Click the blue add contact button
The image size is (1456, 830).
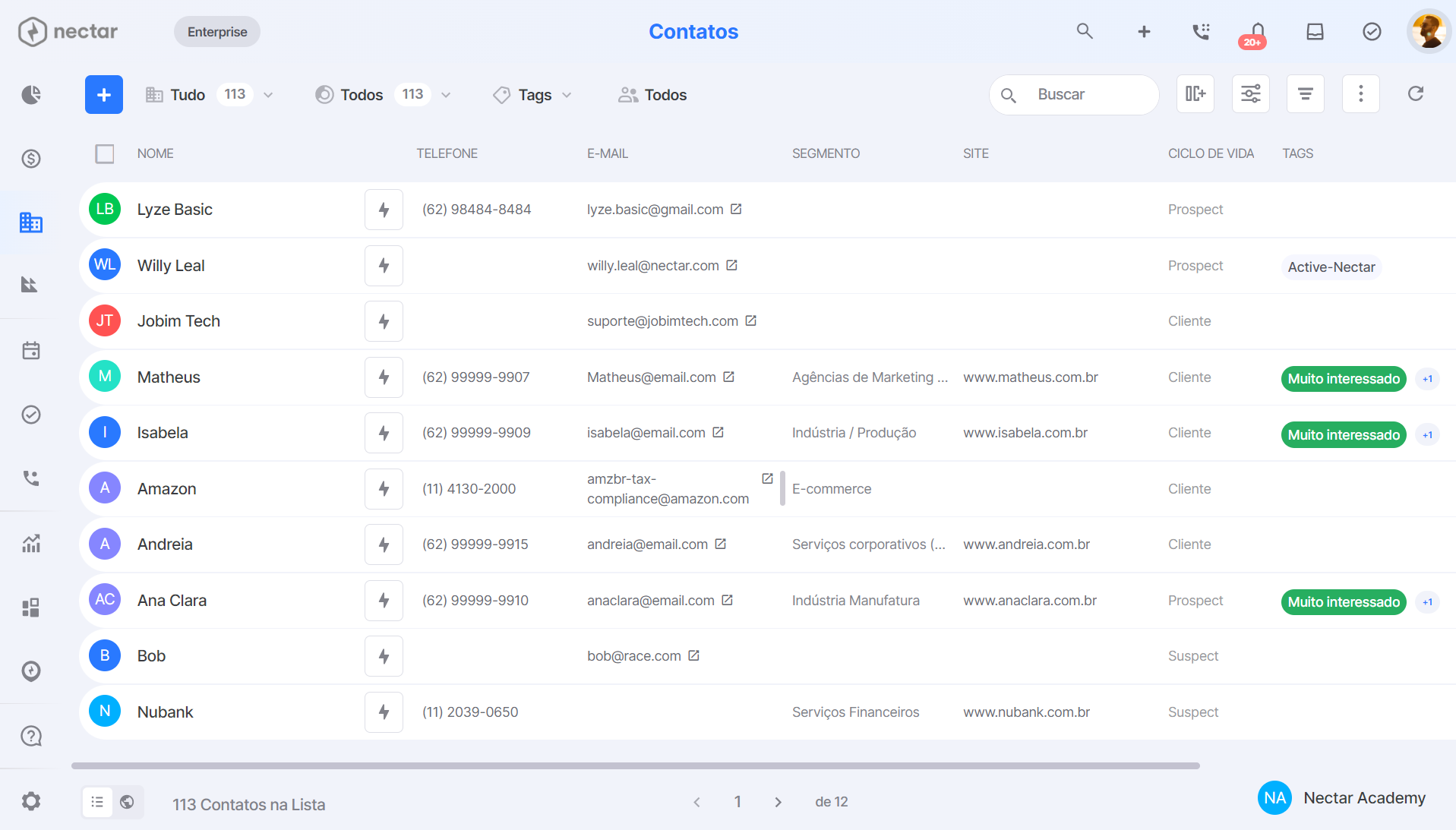[x=104, y=95]
